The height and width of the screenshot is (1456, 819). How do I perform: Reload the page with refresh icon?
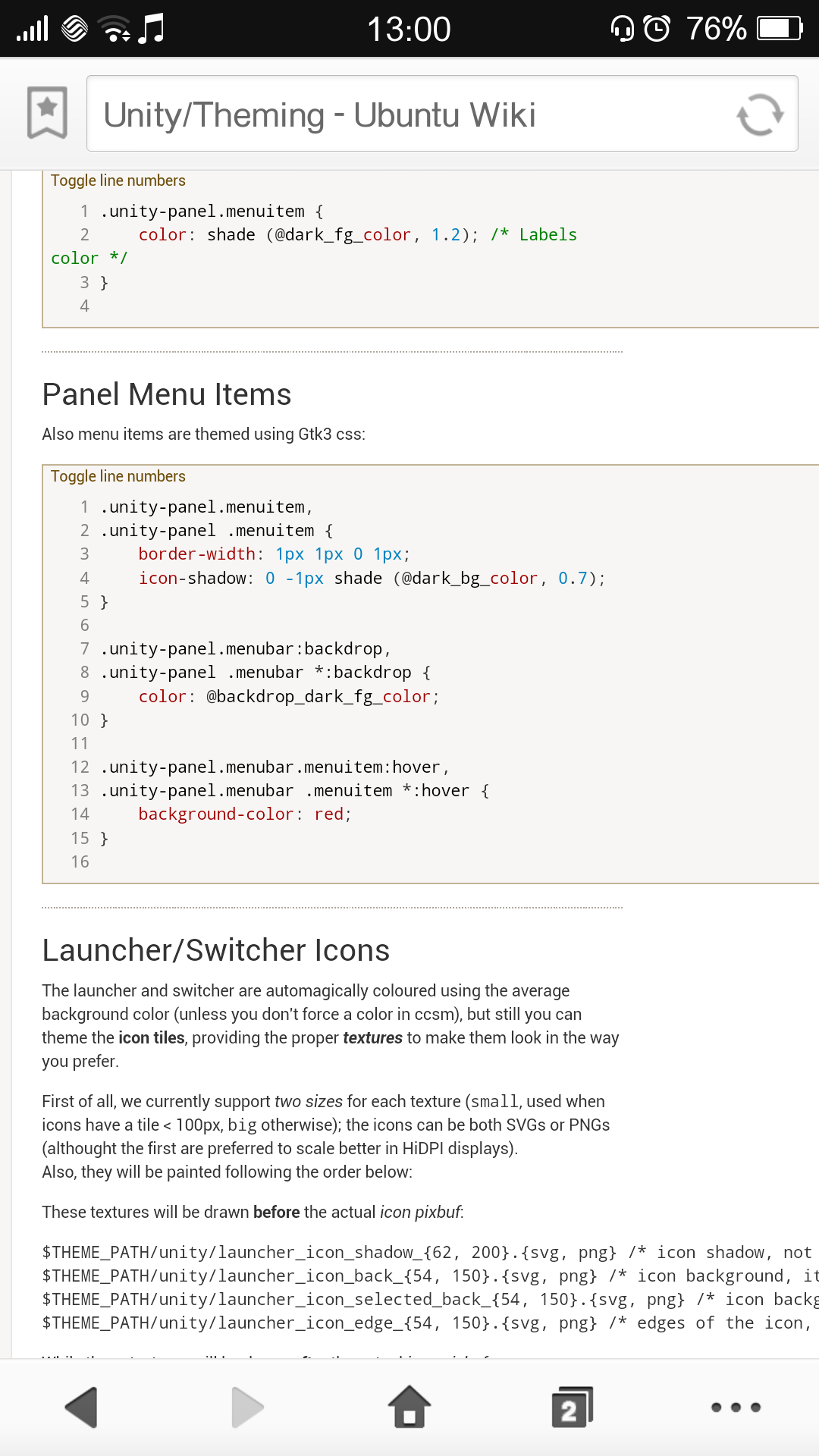point(759,115)
